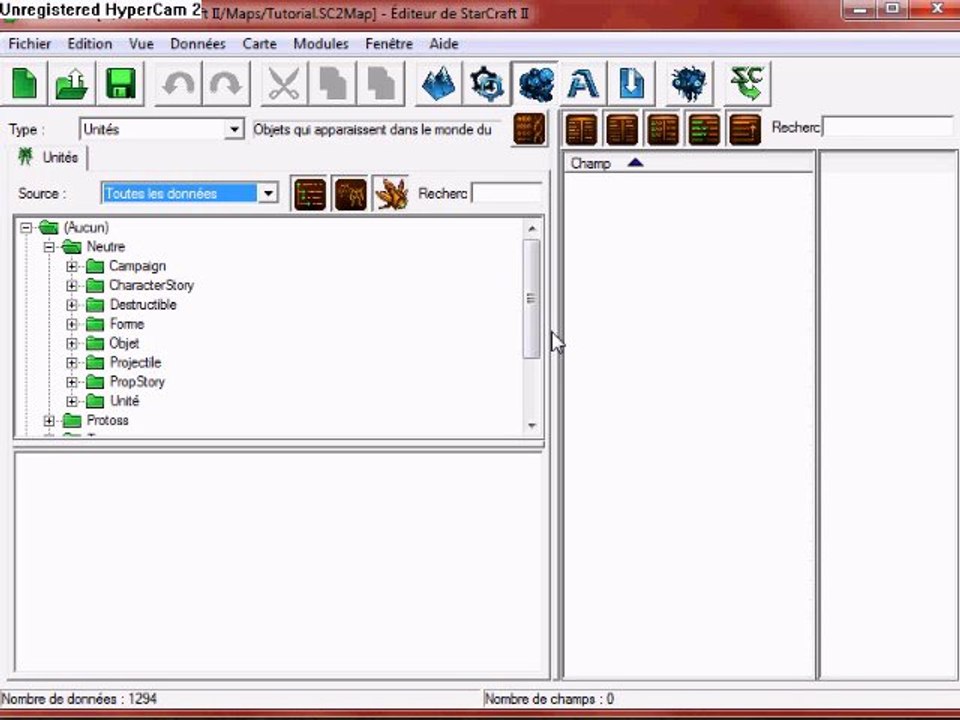Select fifth field-view icon with arrow
This screenshot has height=720, width=960.
tap(745, 129)
